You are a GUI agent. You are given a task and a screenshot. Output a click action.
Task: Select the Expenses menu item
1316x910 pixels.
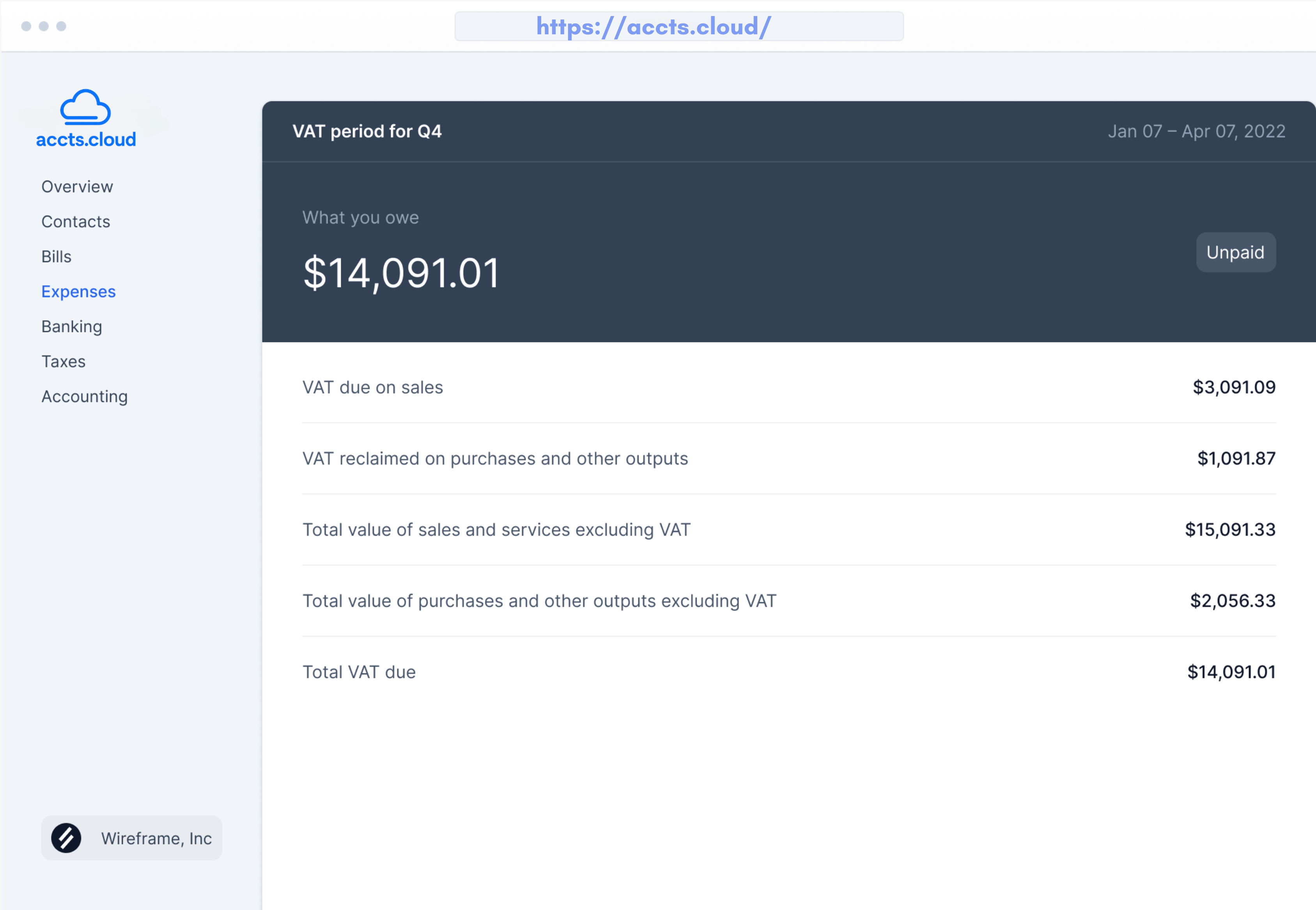point(78,291)
